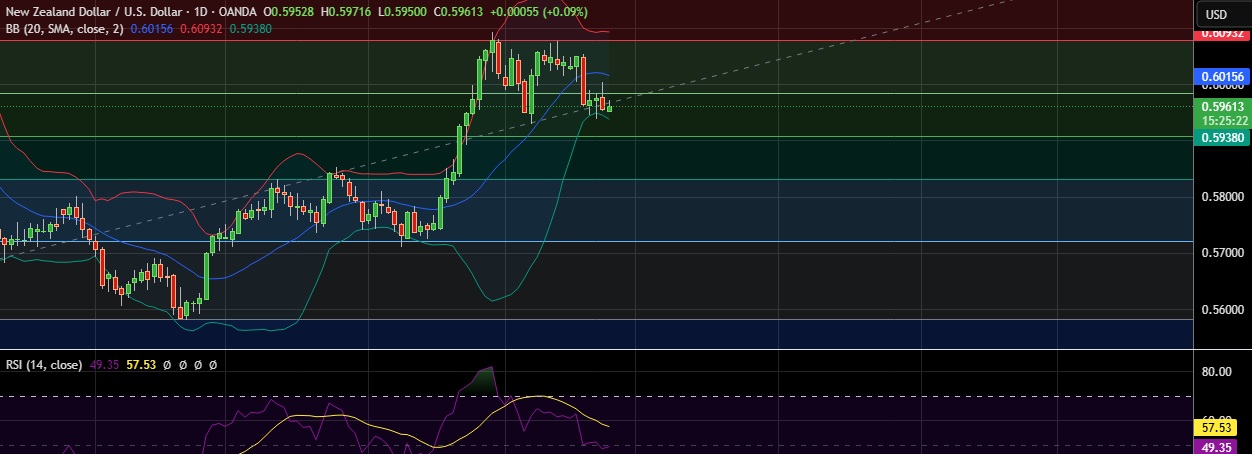
Task: Click the yellow 57.53 RSI MA value in legend
Action: 142,366
